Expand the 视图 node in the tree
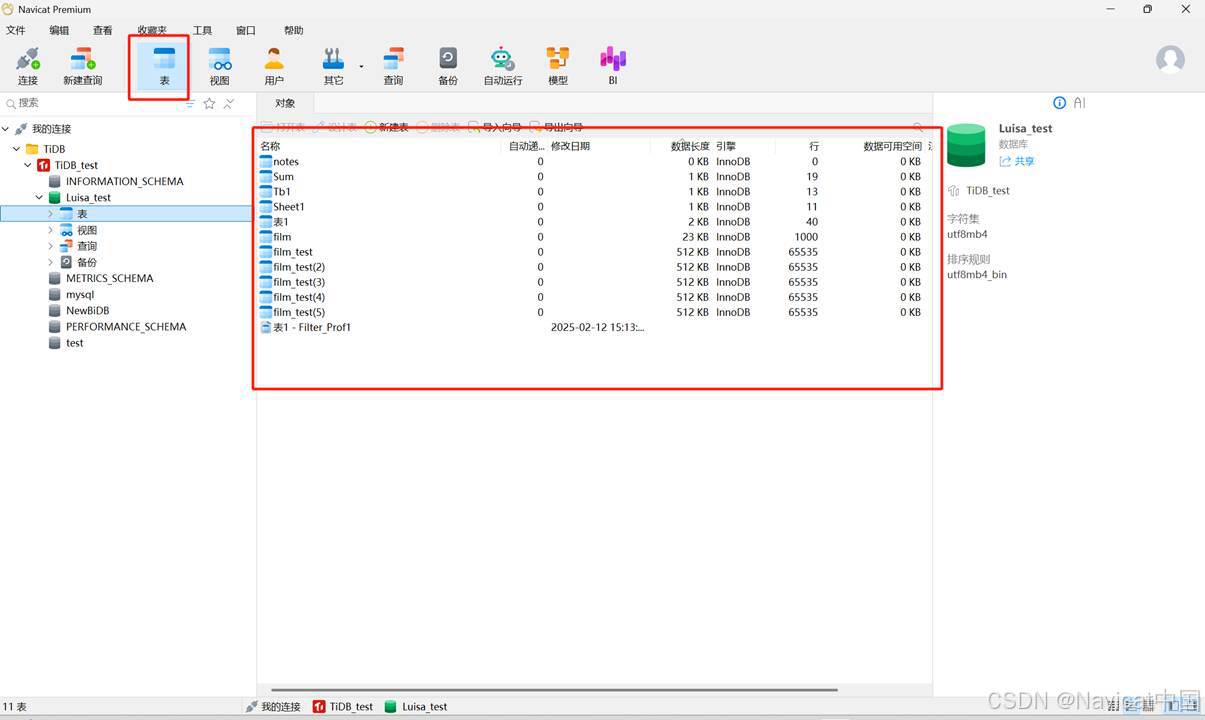This screenshot has height=720, width=1205. tap(51, 230)
